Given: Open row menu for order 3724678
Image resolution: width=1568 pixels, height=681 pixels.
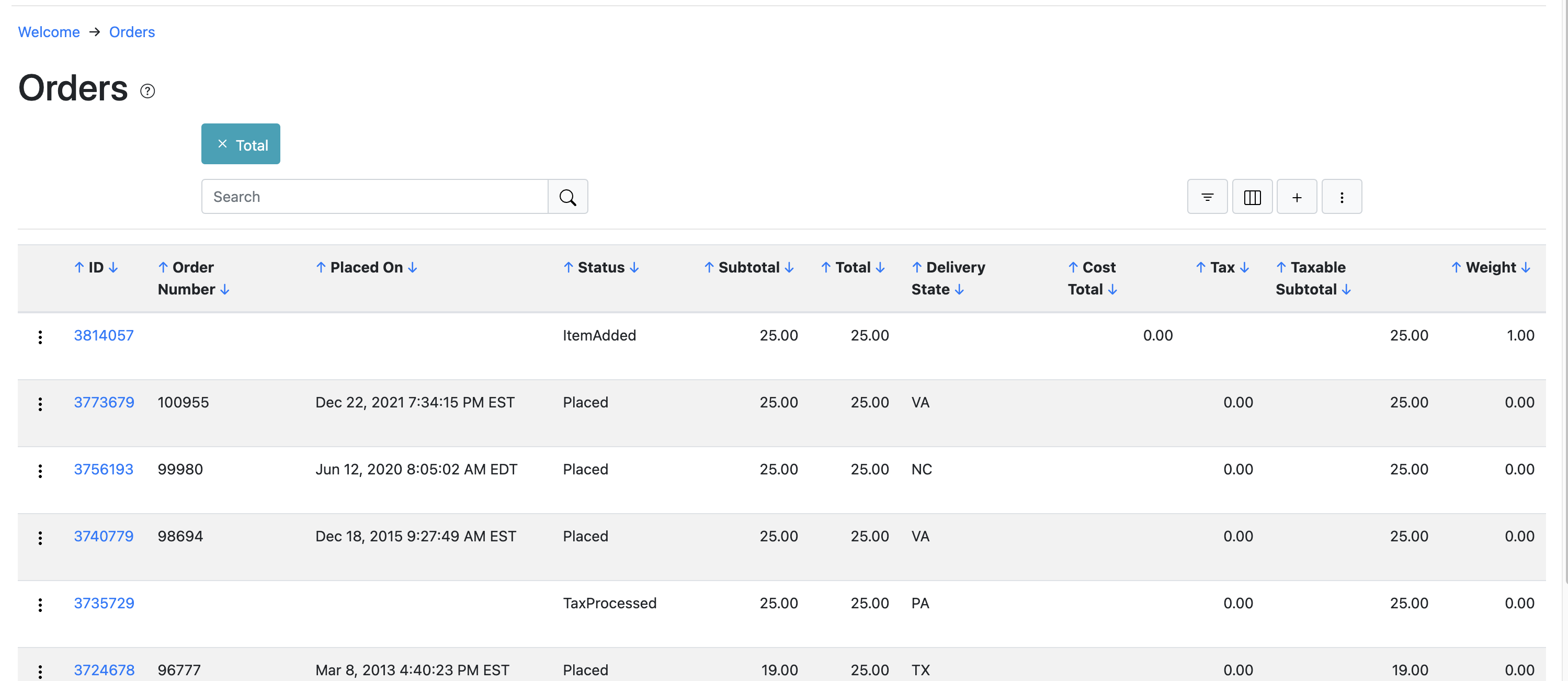Looking at the screenshot, I should (x=40, y=671).
